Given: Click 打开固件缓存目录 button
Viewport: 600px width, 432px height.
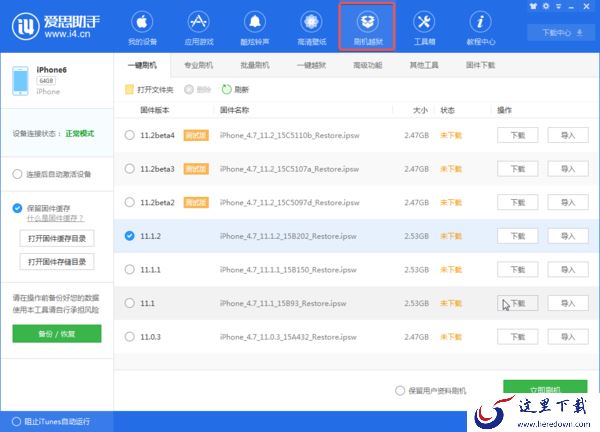Looking at the screenshot, I should [57, 239].
